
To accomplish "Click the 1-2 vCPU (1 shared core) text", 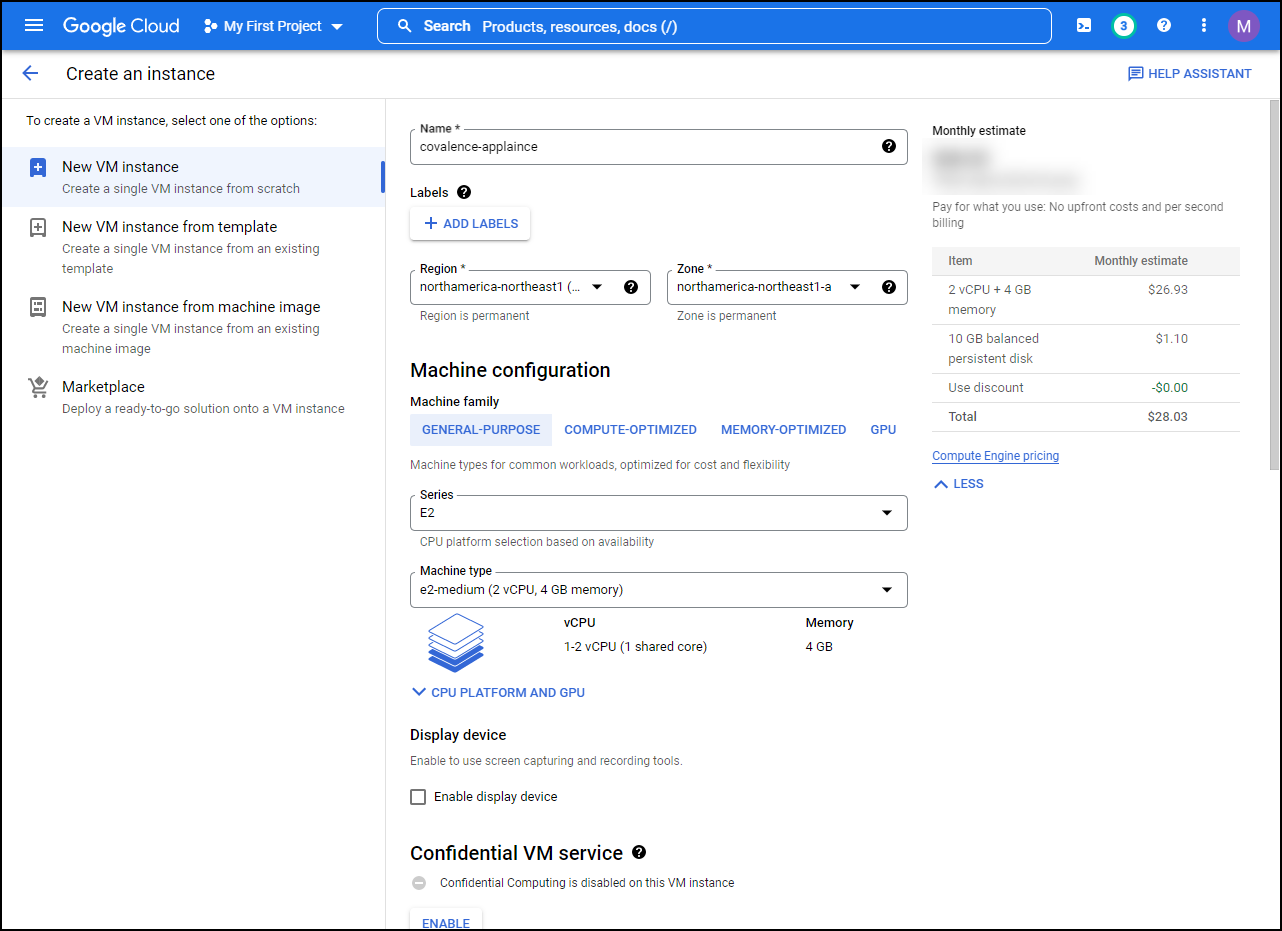I will [635, 647].
